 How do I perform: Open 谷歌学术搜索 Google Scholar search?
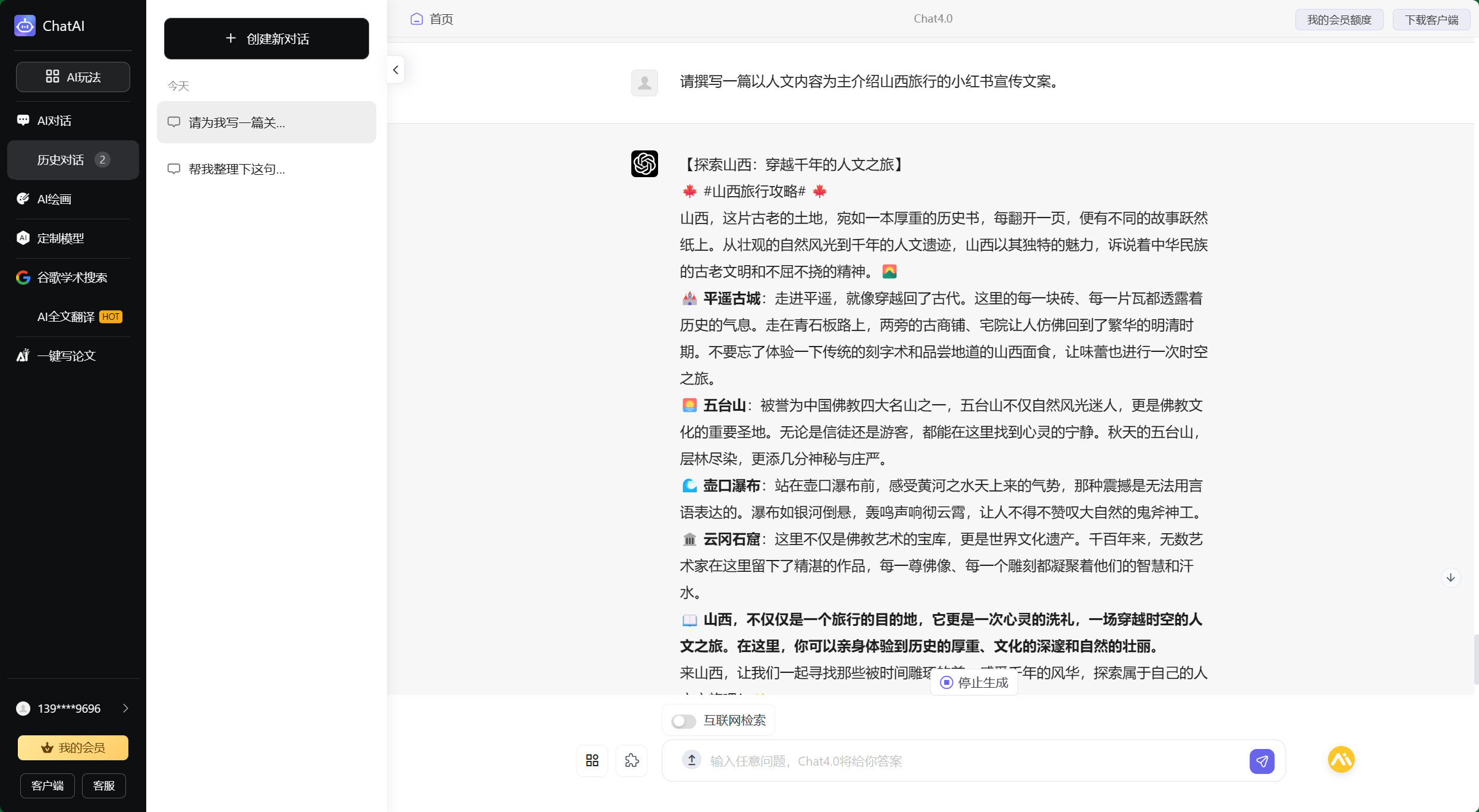(70, 277)
